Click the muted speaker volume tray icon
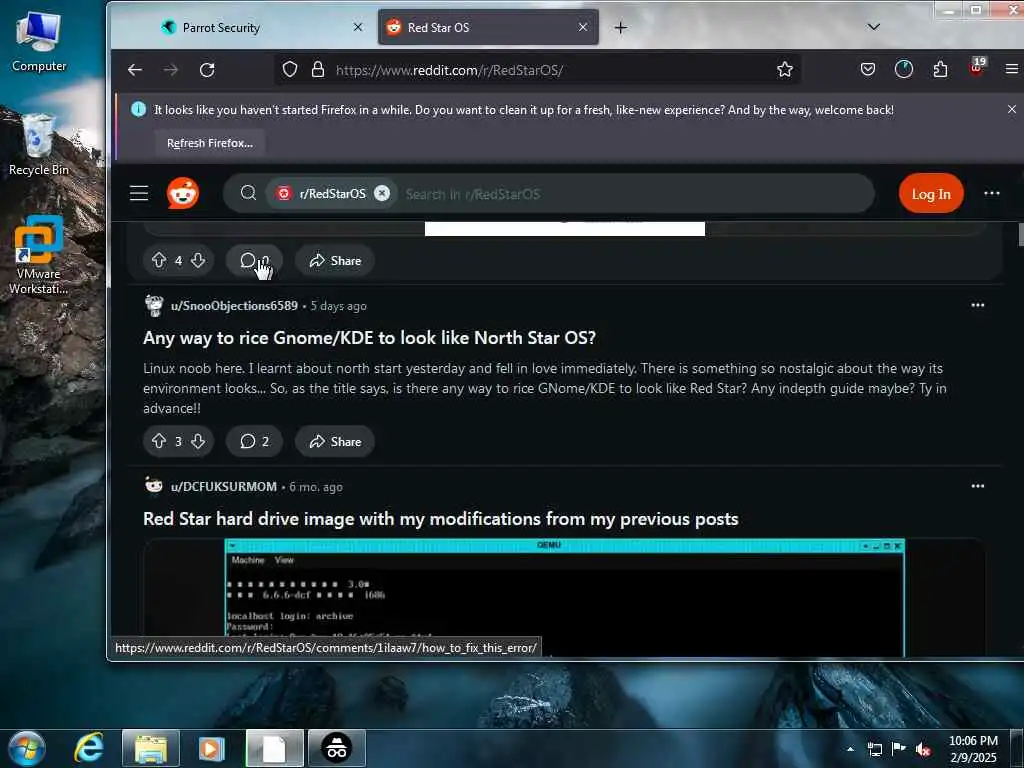The height and width of the screenshot is (768, 1024). 923,749
